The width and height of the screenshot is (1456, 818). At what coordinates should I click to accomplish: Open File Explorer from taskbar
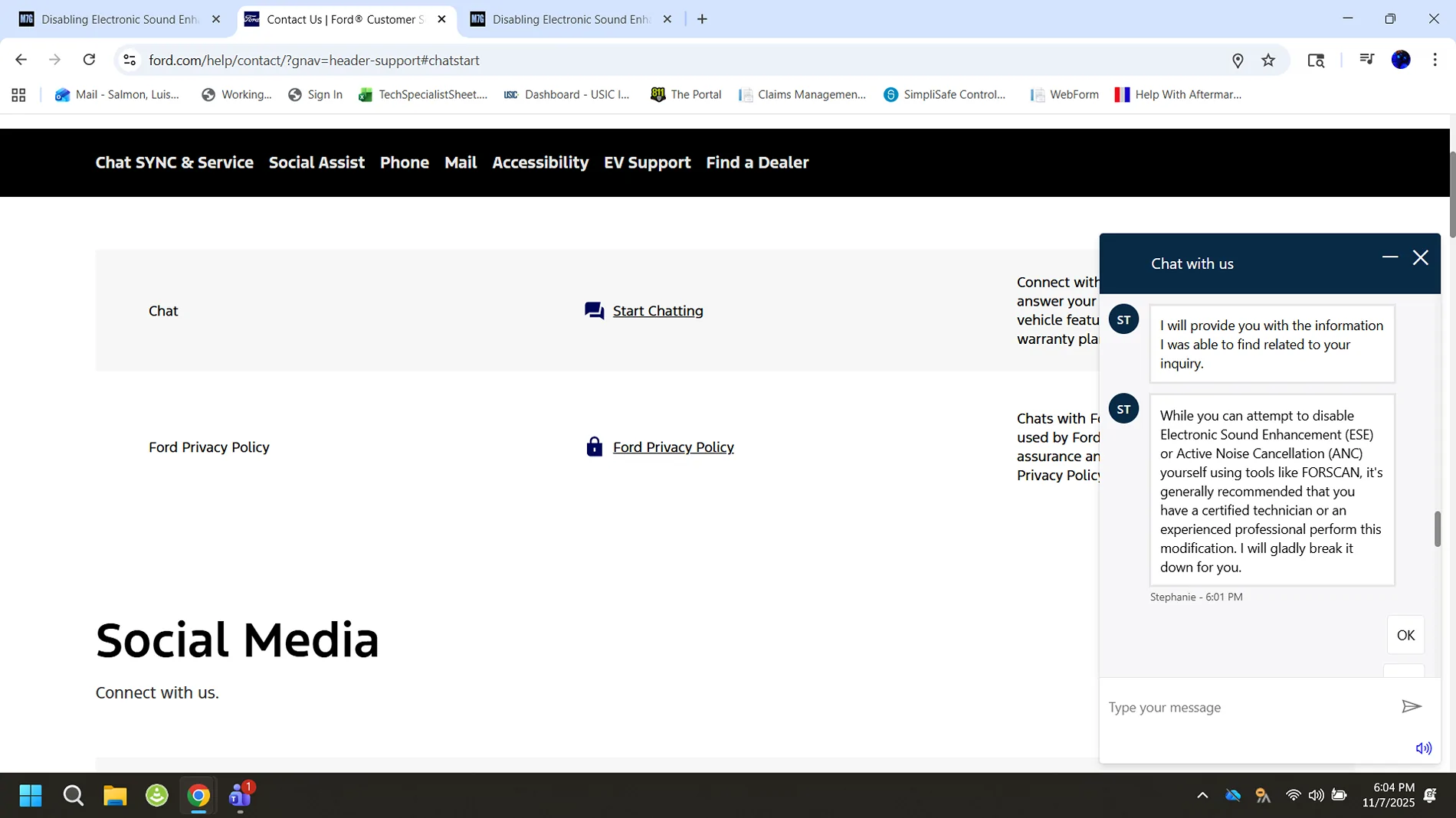115,796
